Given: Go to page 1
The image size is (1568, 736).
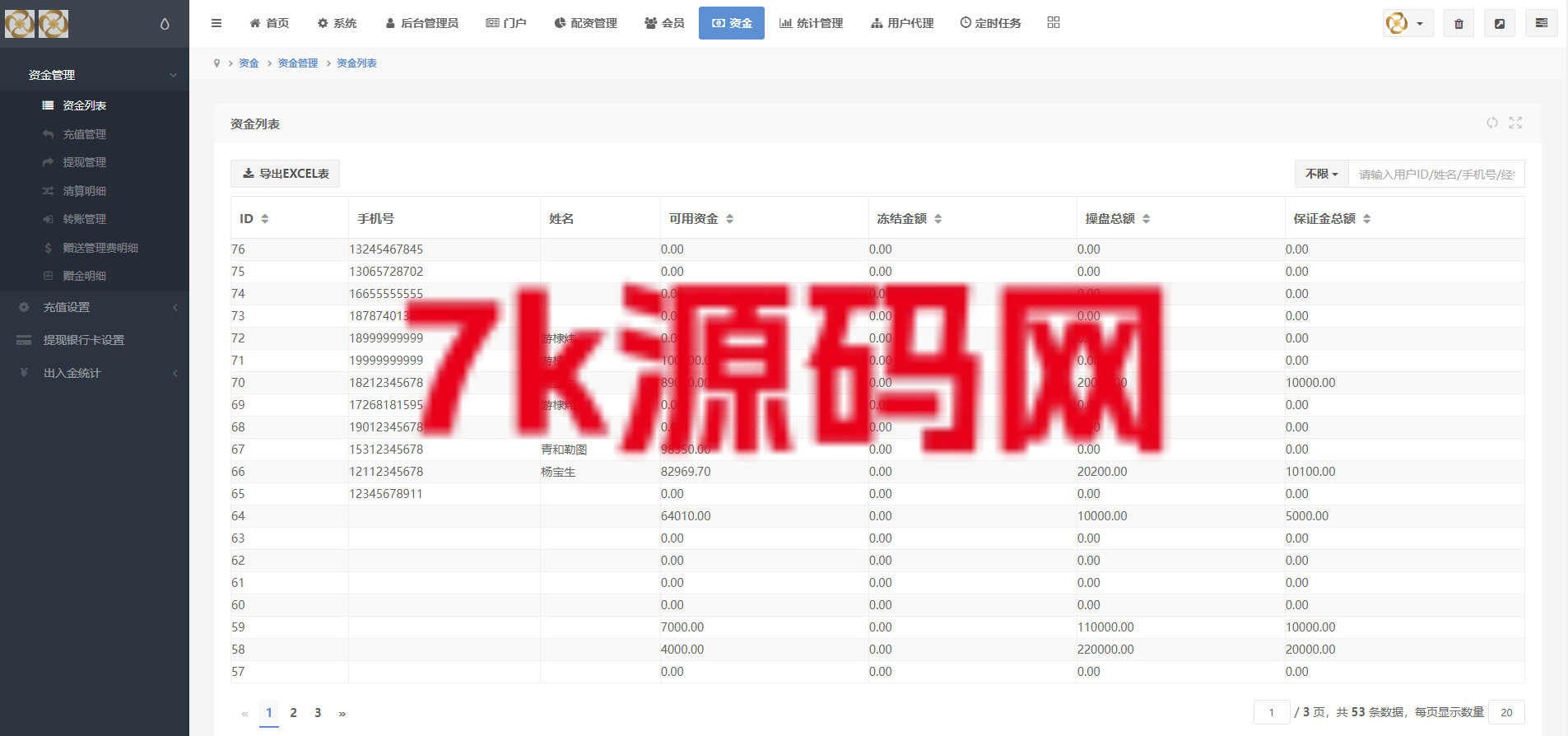Looking at the screenshot, I should click(269, 713).
